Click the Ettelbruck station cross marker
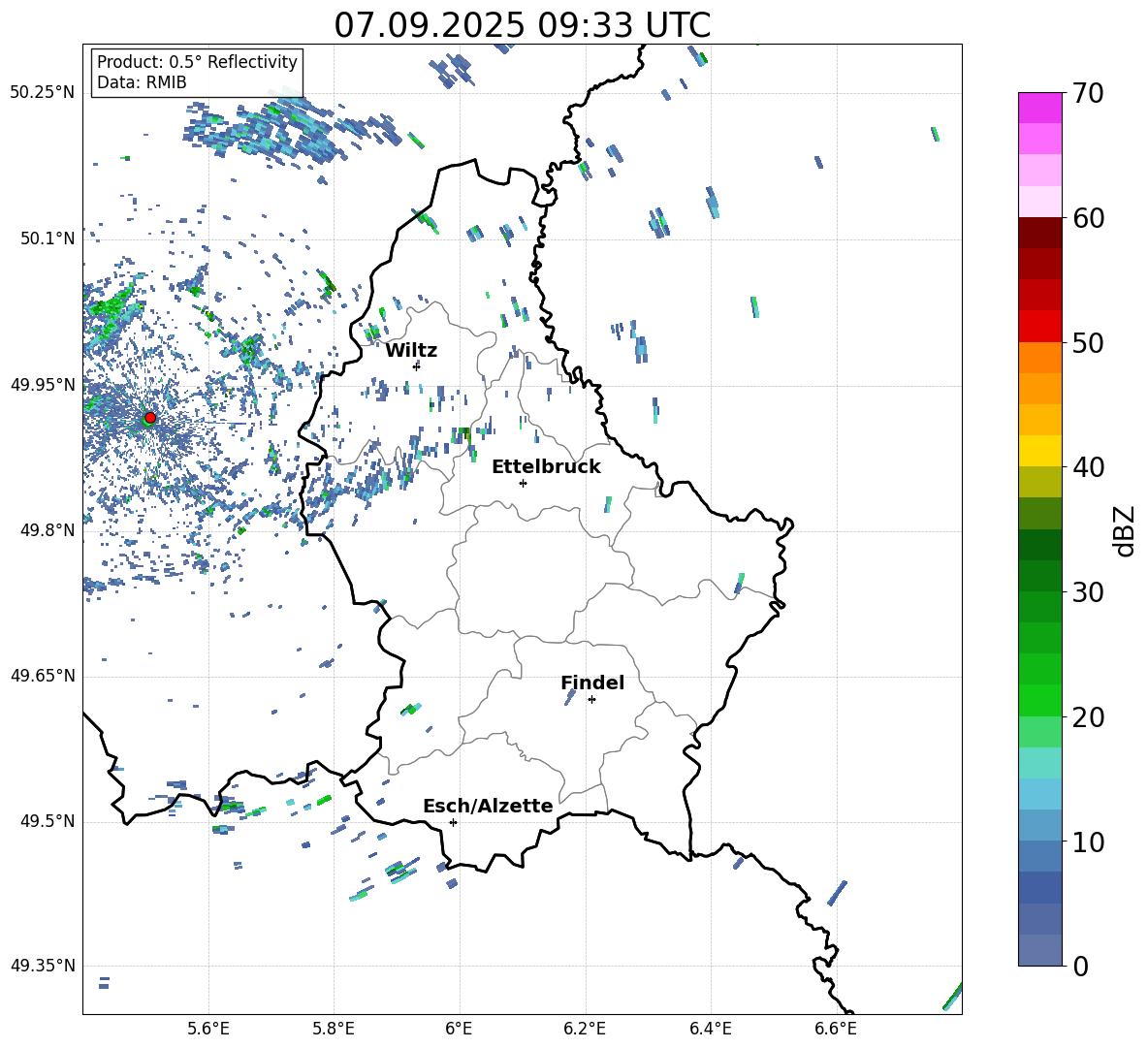This screenshot has width=1148, height=1048. [523, 483]
